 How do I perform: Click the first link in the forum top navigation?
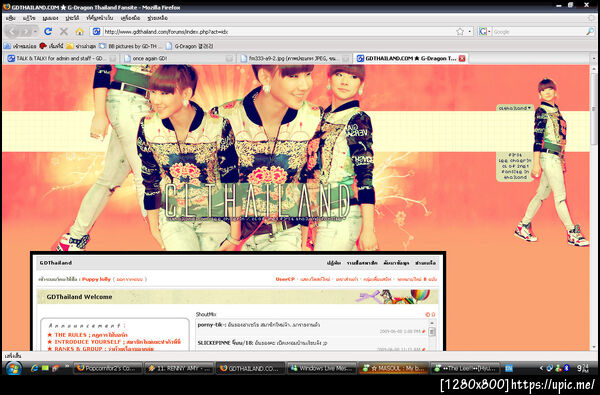point(333,263)
